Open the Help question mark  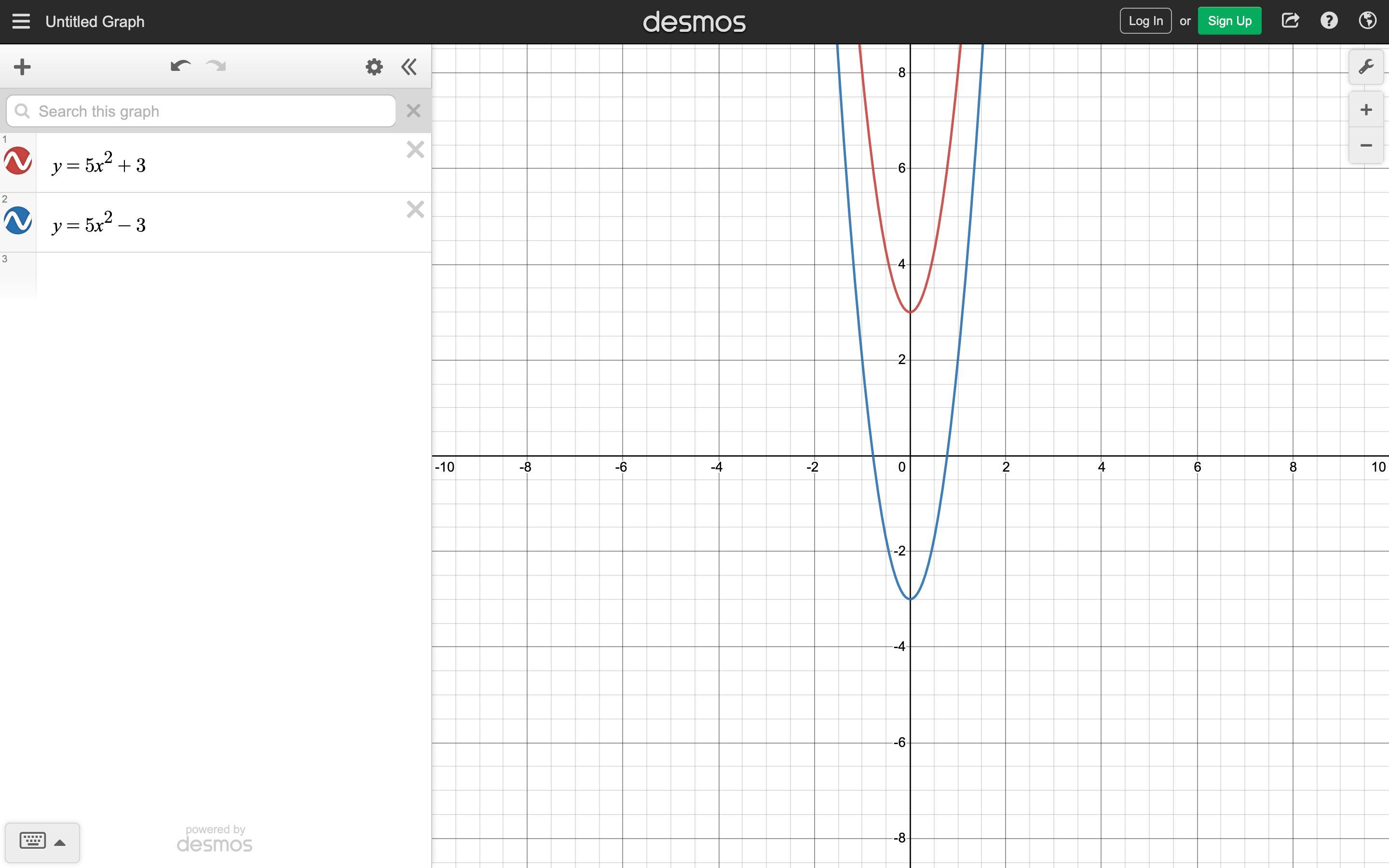click(x=1329, y=21)
